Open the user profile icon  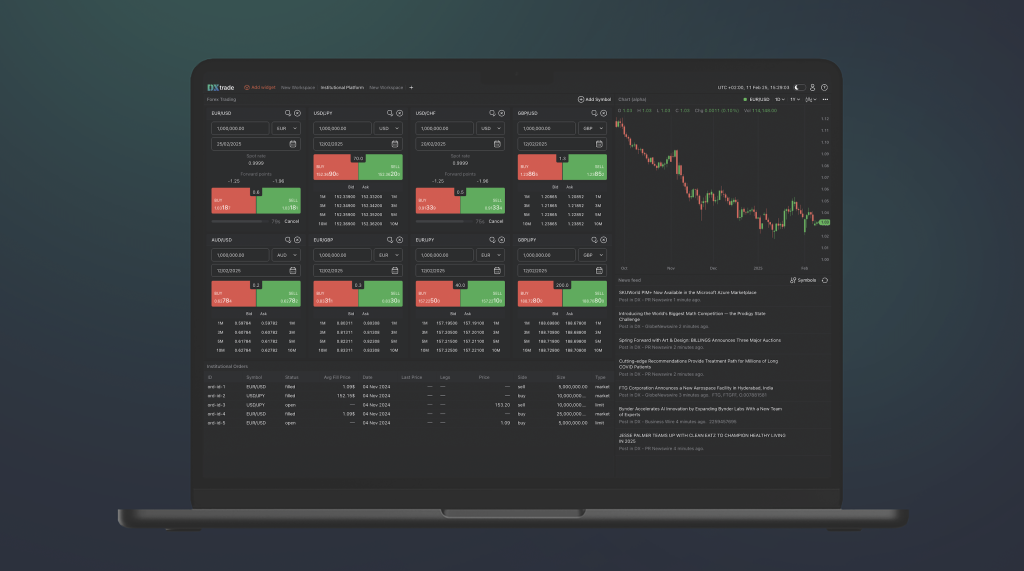pos(812,88)
